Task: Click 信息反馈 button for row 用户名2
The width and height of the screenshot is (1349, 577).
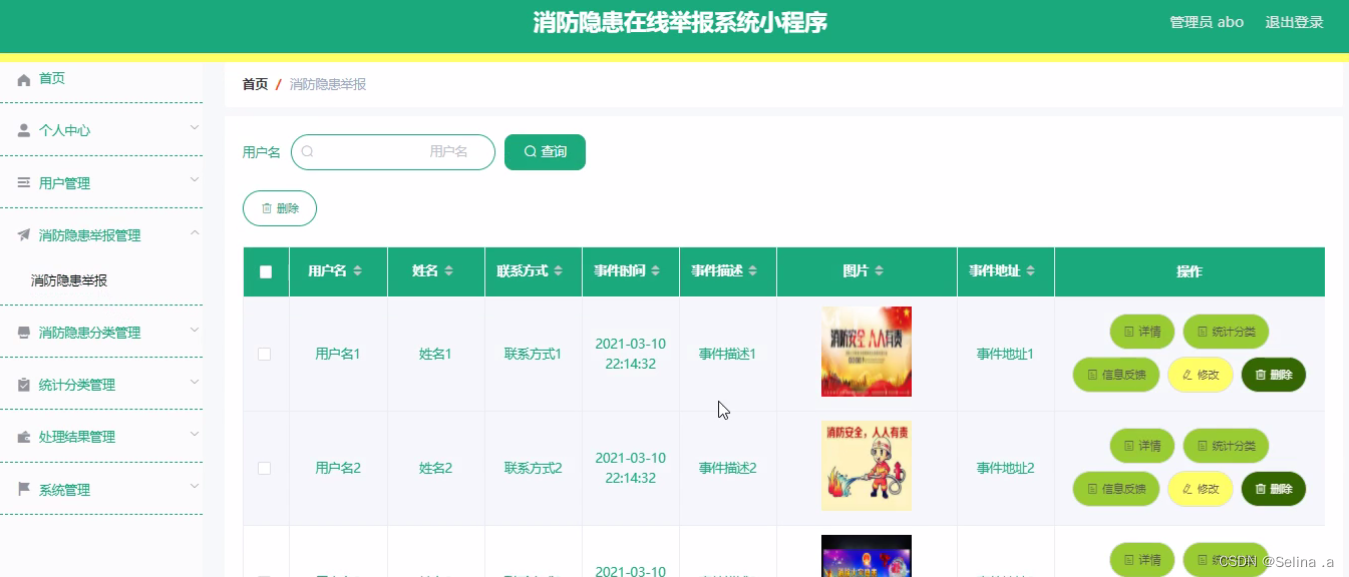Action: [x=1116, y=489]
